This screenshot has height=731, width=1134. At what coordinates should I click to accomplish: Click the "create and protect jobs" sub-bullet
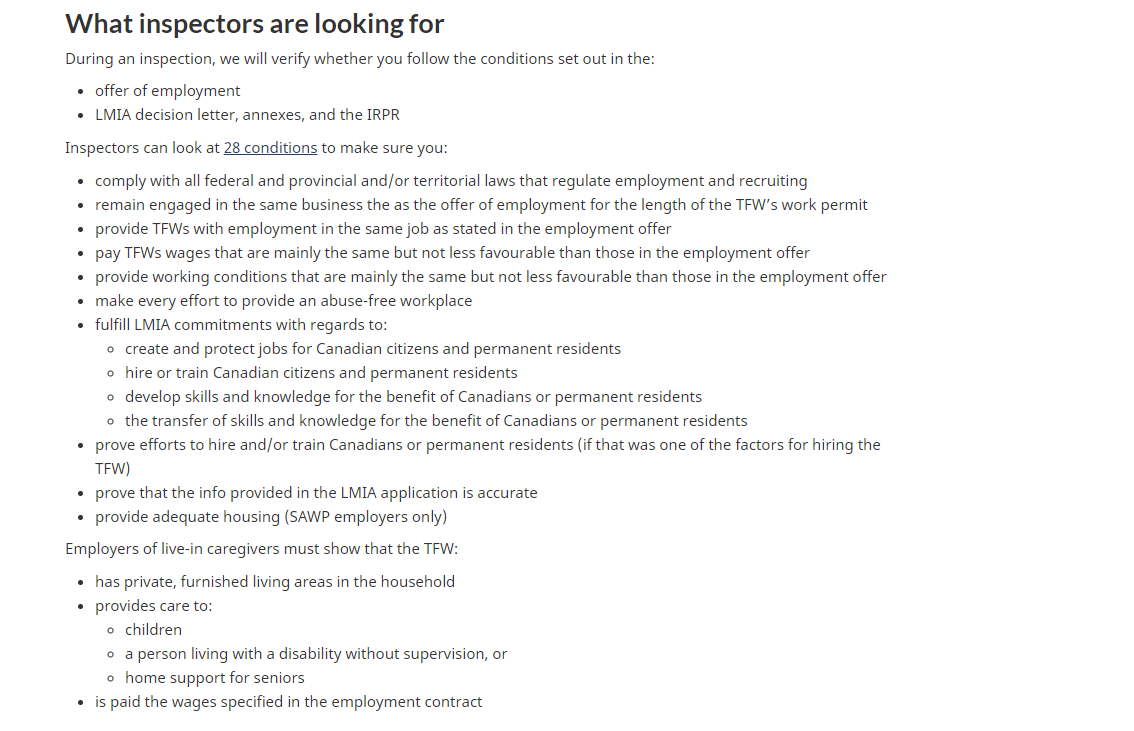coord(373,349)
